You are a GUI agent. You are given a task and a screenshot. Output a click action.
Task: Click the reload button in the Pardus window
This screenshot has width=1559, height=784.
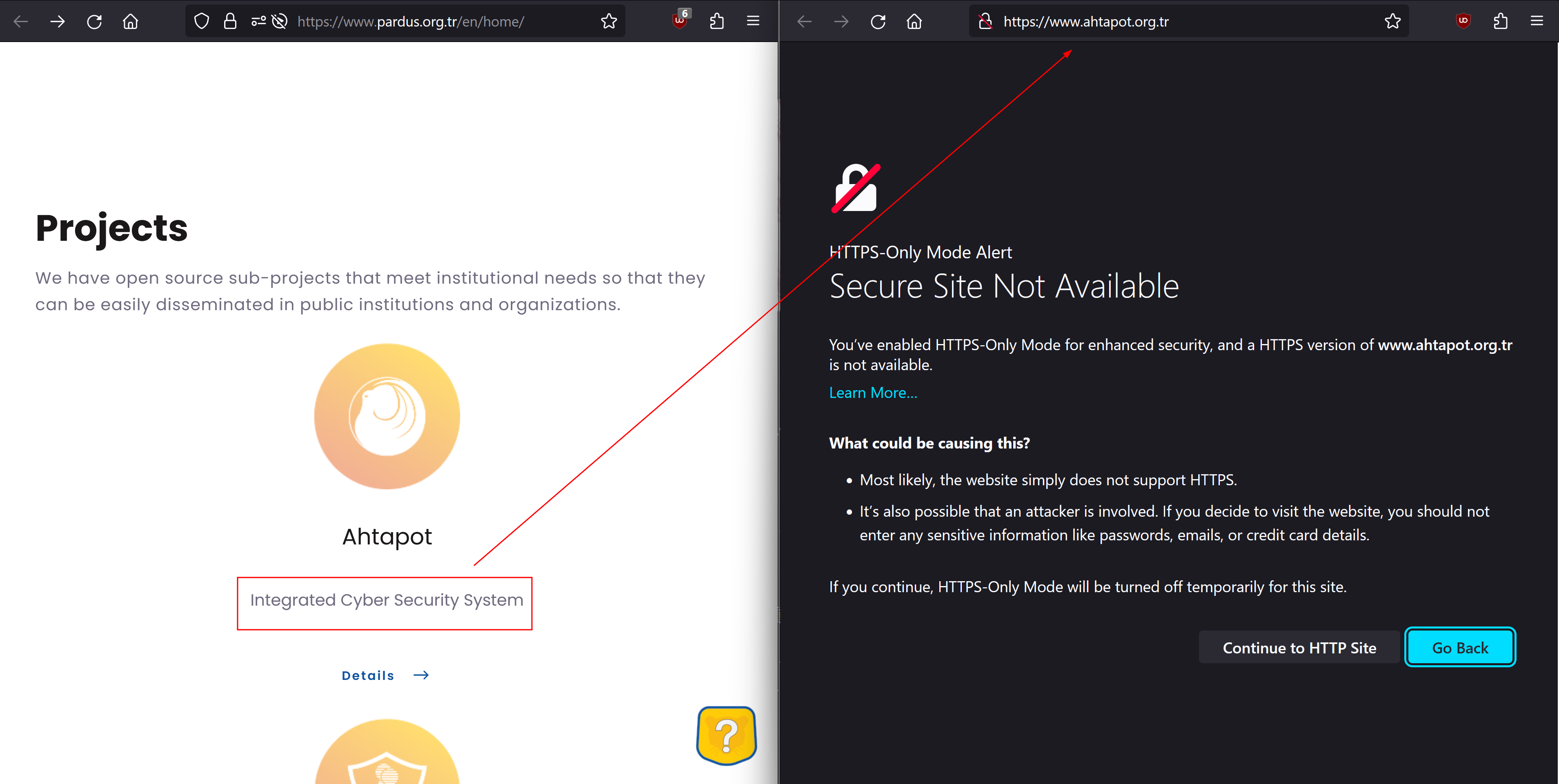(94, 22)
